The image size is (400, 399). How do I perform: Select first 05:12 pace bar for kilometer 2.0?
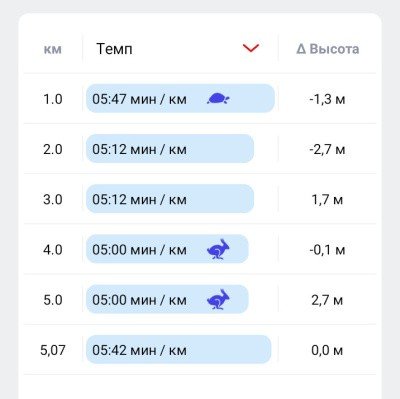170,149
